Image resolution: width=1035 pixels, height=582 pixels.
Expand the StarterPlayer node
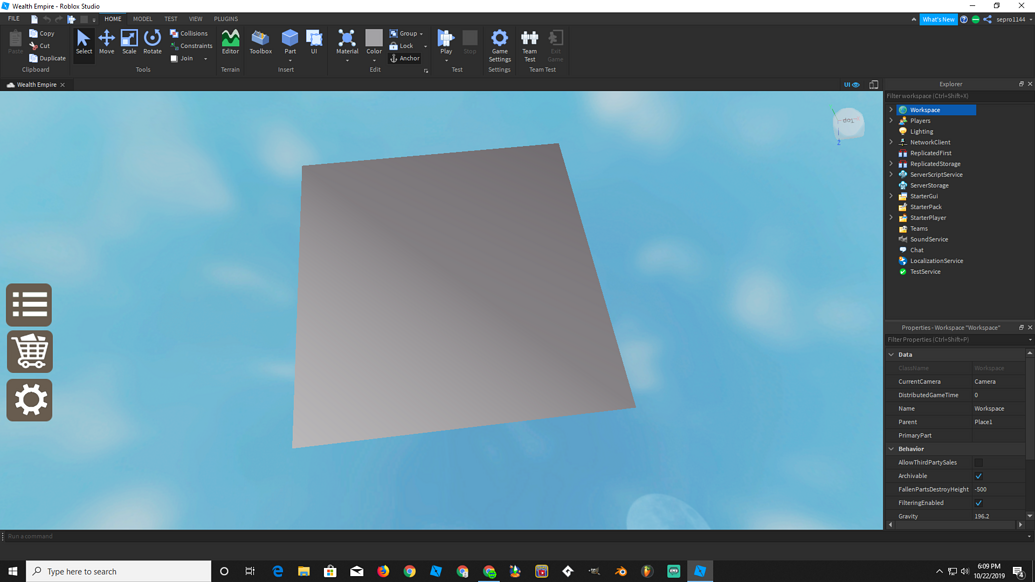[x=891, y=217]
